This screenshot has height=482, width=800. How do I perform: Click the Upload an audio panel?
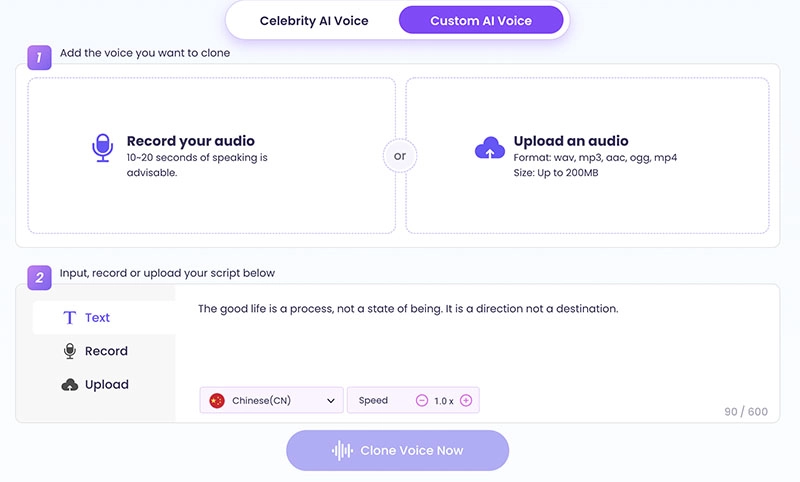587,155
